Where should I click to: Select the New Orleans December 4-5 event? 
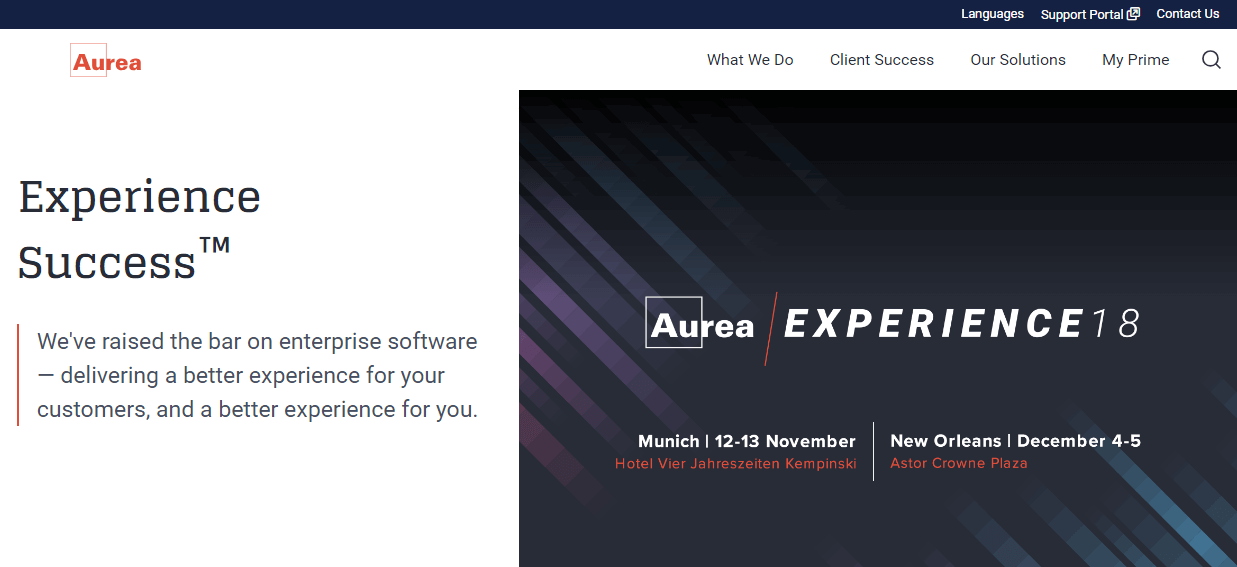[1015, 441]
